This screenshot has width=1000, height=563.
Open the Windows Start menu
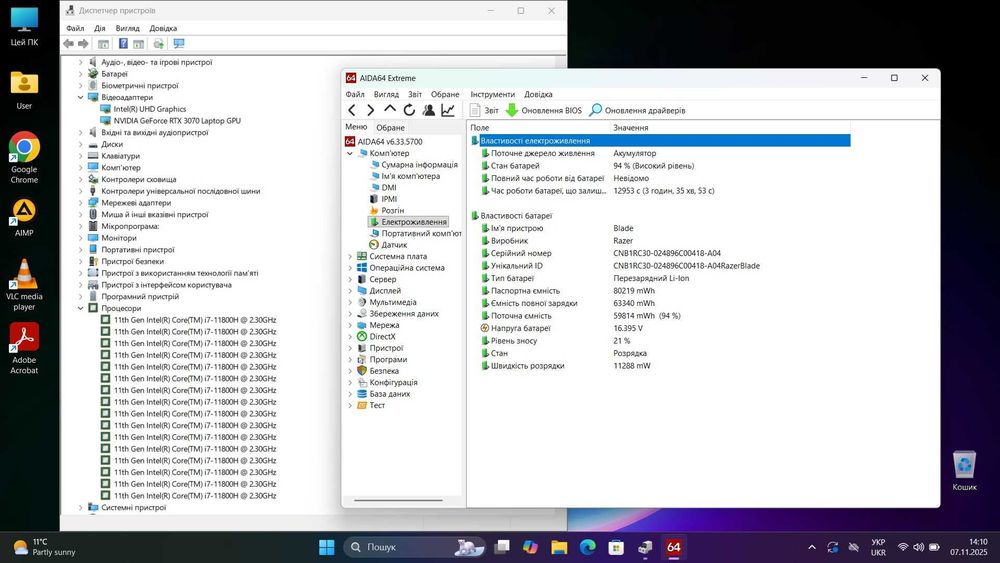tap(327, 547)
